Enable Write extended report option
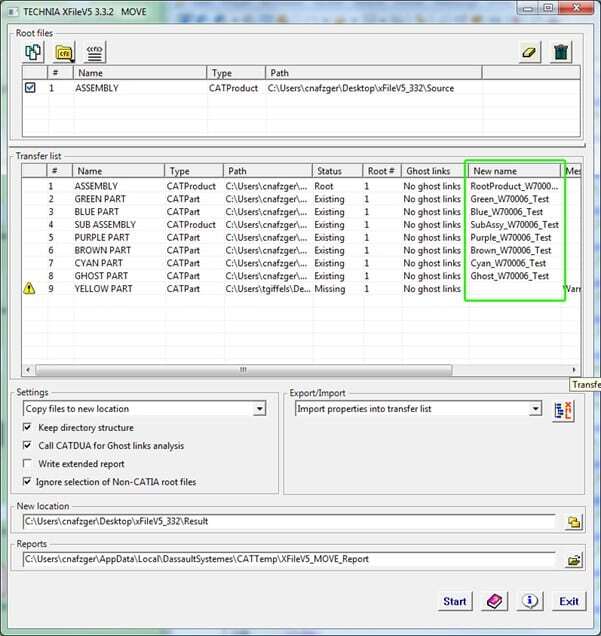Viewport: 601px width, 636px height. 28,464
